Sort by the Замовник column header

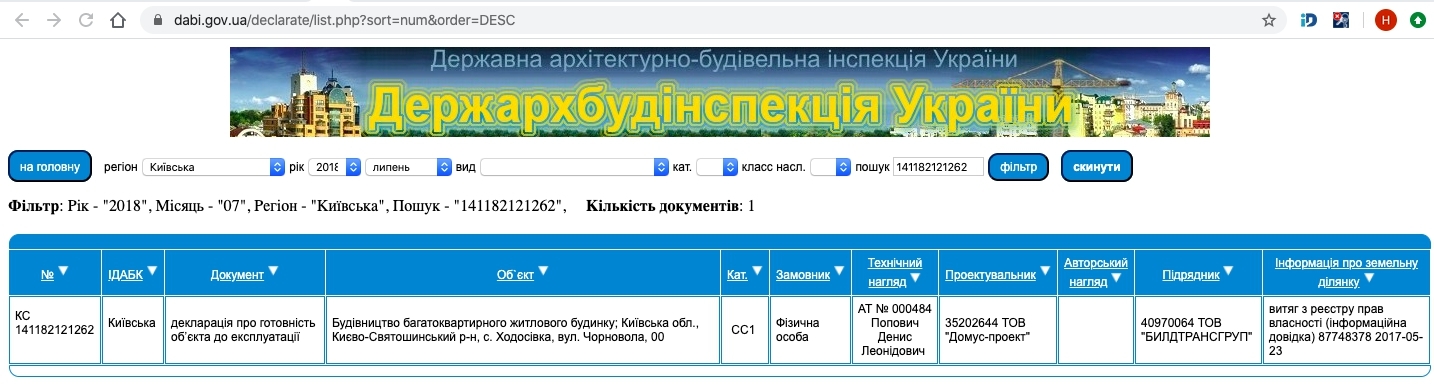pyautogui.click(x=803, y=274)
